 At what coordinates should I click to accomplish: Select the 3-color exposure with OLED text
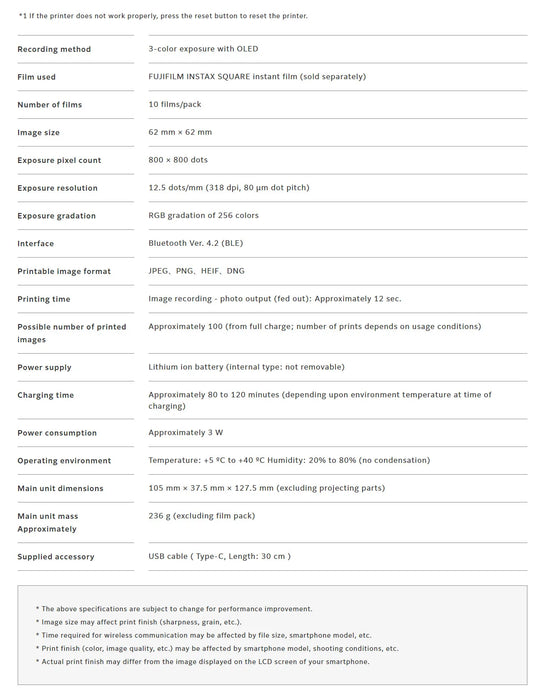pyautogui.click(x=203, y=49)
